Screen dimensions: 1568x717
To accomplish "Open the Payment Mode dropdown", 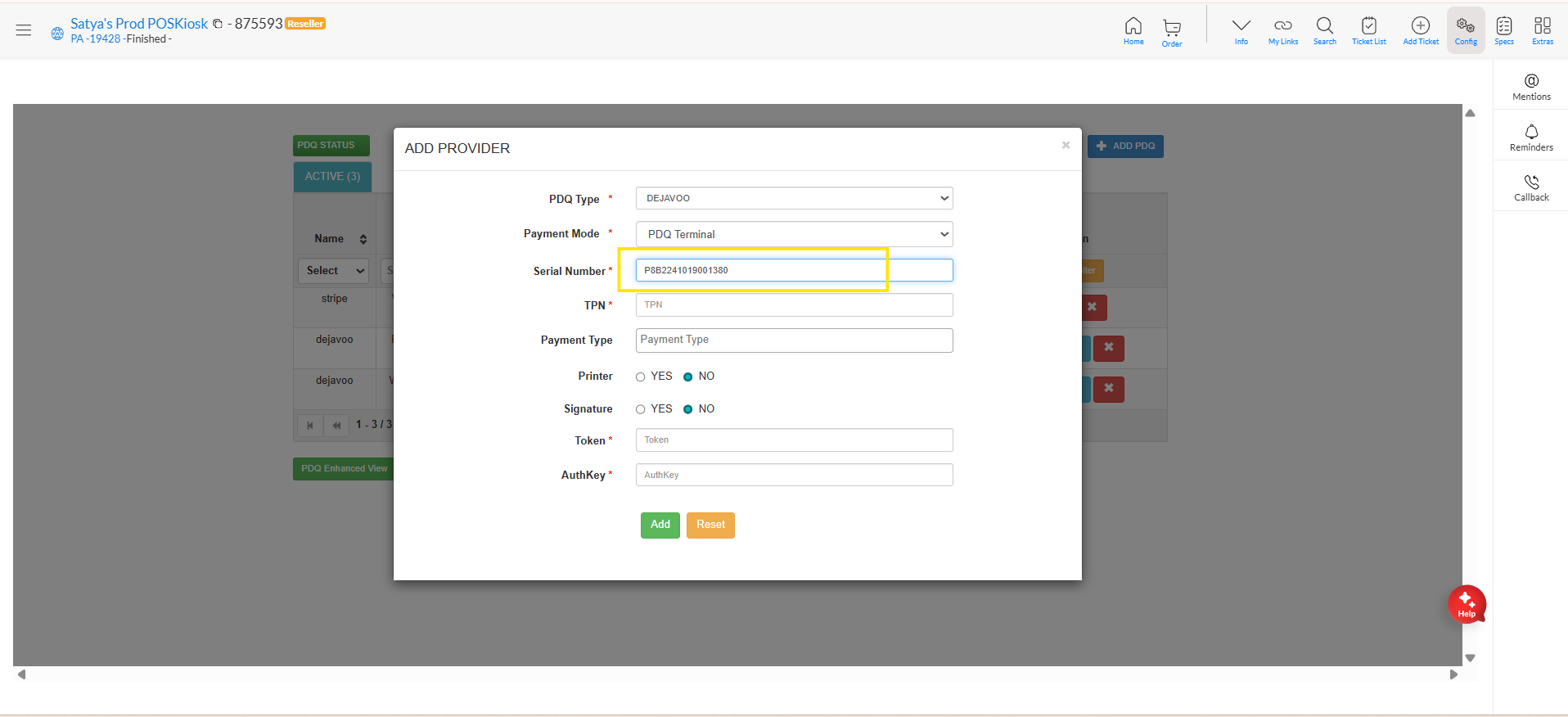I will point(794,234).
